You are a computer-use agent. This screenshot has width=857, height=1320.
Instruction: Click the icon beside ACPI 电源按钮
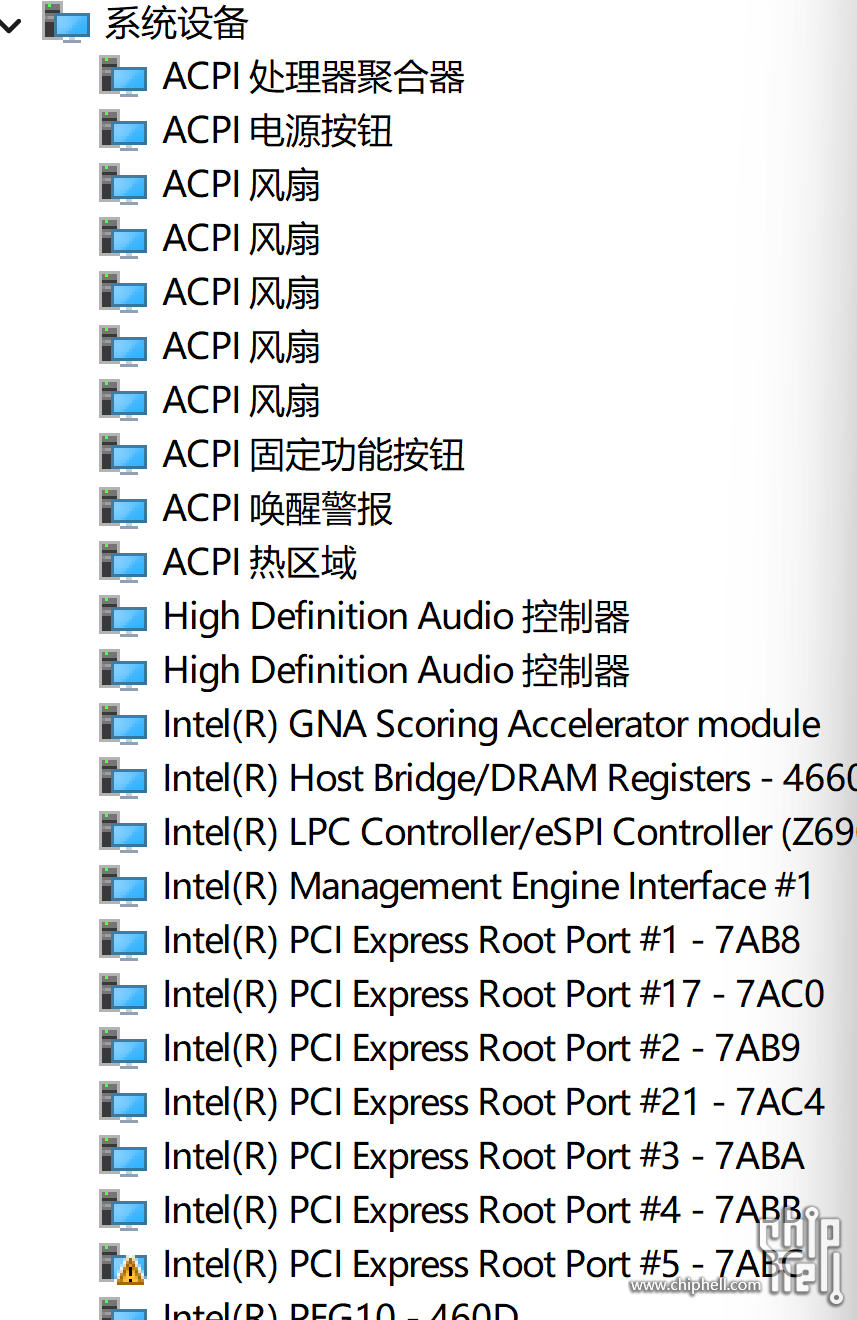pyautogui.click(x=124, y=131)
